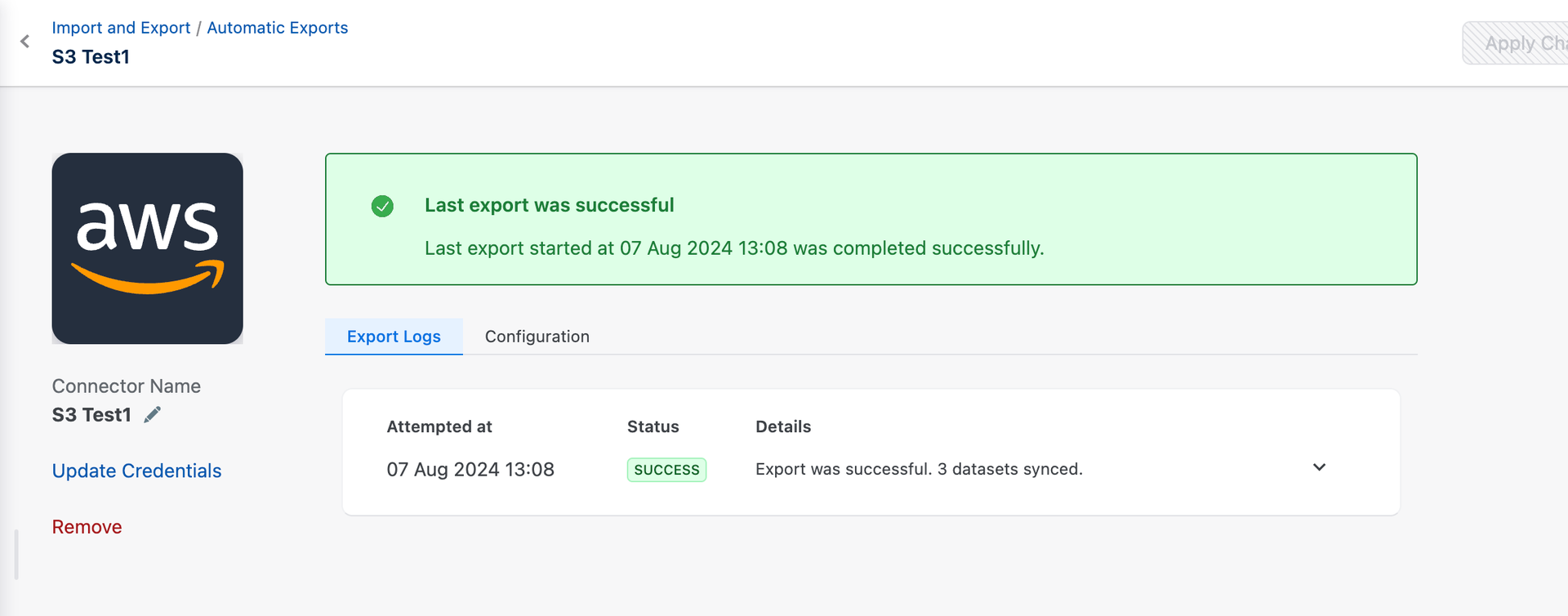The image size is (1568, 616).
Task: Remove the S3 Test1 connector
Action: (x=87, y=527)
